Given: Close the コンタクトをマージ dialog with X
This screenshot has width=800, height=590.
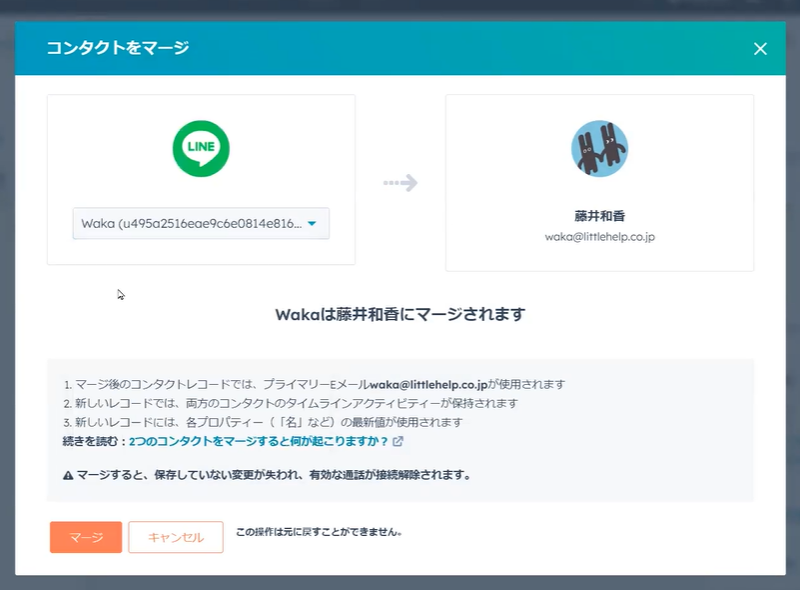Looking at the screenshot, I should [x=760, y=48].
